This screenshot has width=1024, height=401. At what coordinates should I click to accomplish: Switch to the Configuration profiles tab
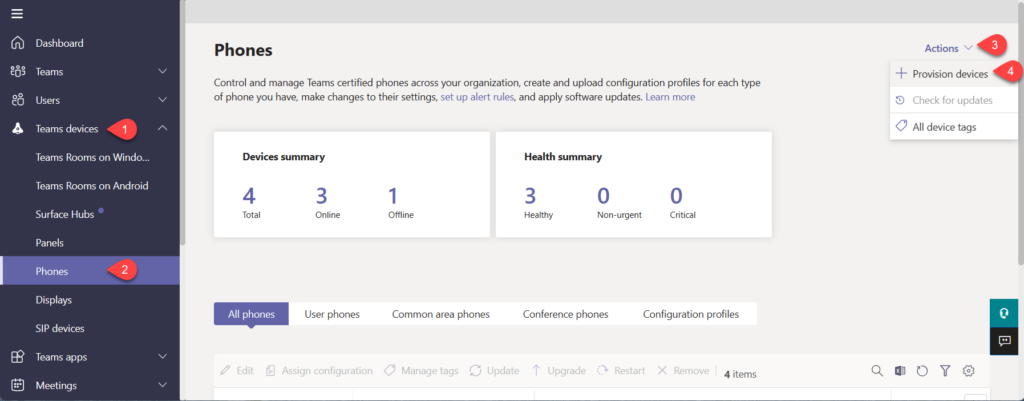click(691, 313)
